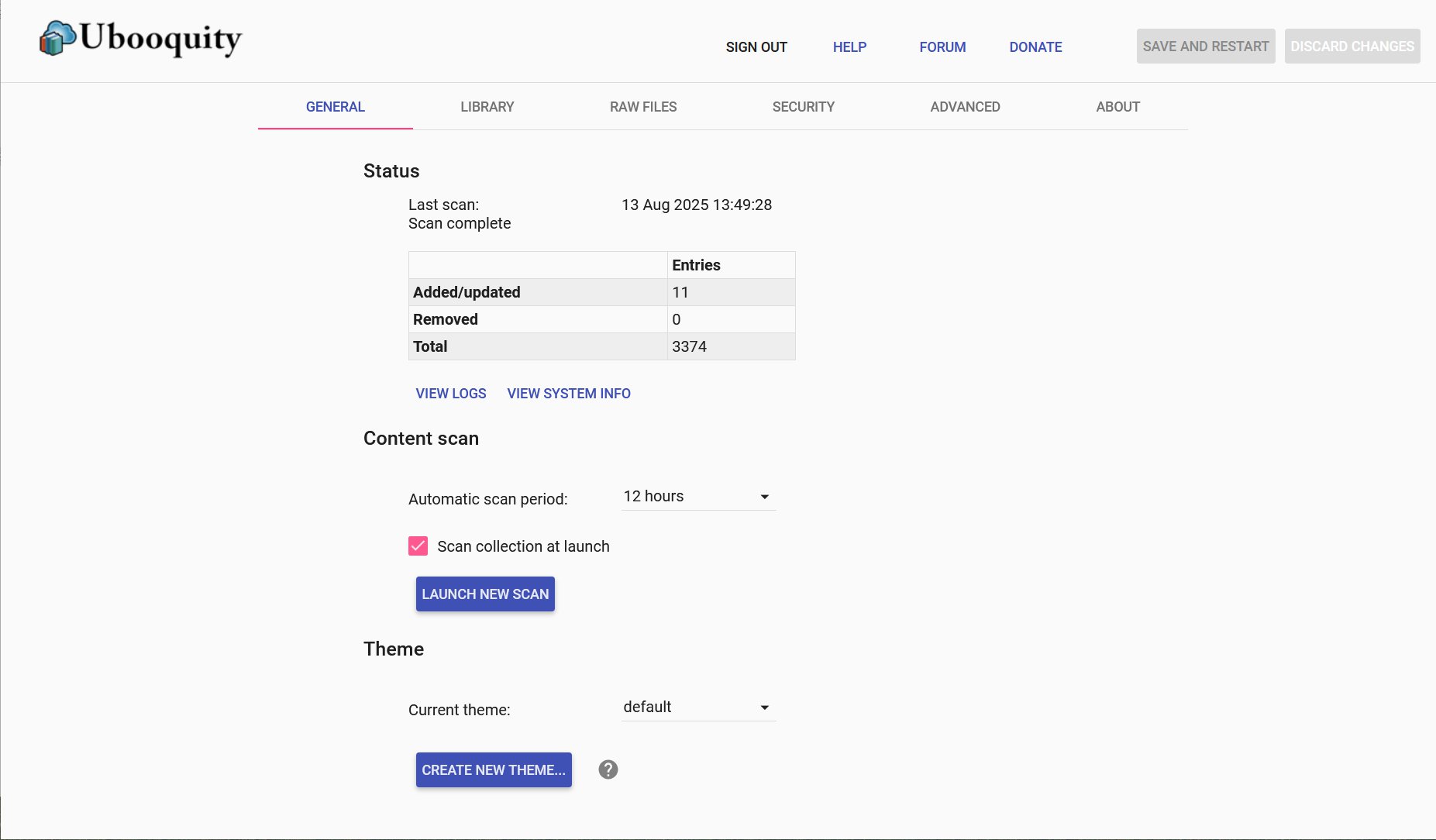This screenshot has height=840, width=1436.
Task: Open the DONATE page
Action: tap(1035, 47)
